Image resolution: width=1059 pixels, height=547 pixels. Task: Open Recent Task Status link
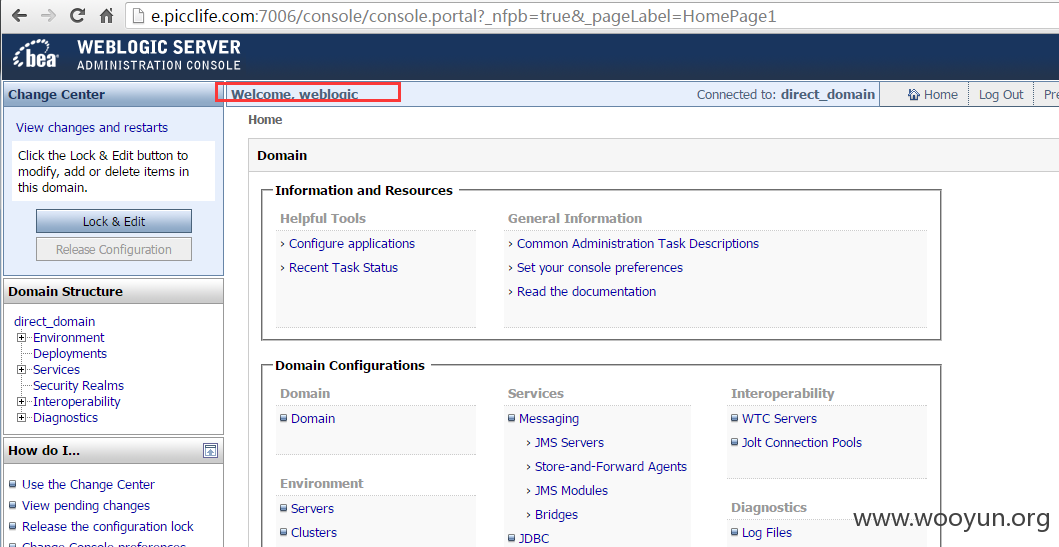click(x=343, y=267)
